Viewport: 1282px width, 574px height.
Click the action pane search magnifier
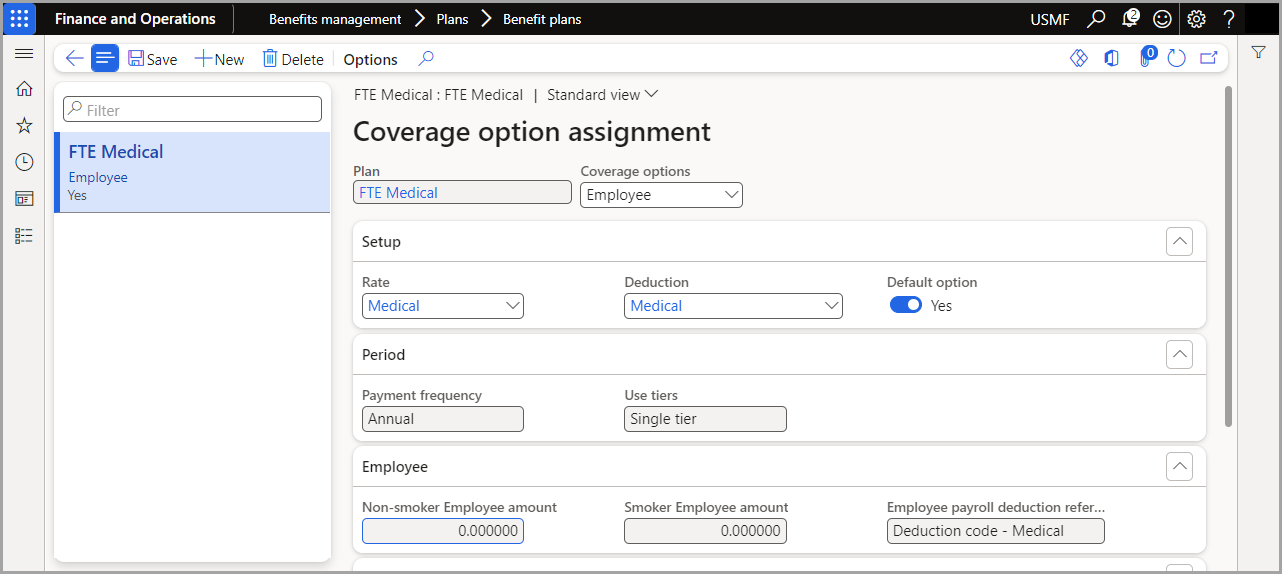click(426, 59)
